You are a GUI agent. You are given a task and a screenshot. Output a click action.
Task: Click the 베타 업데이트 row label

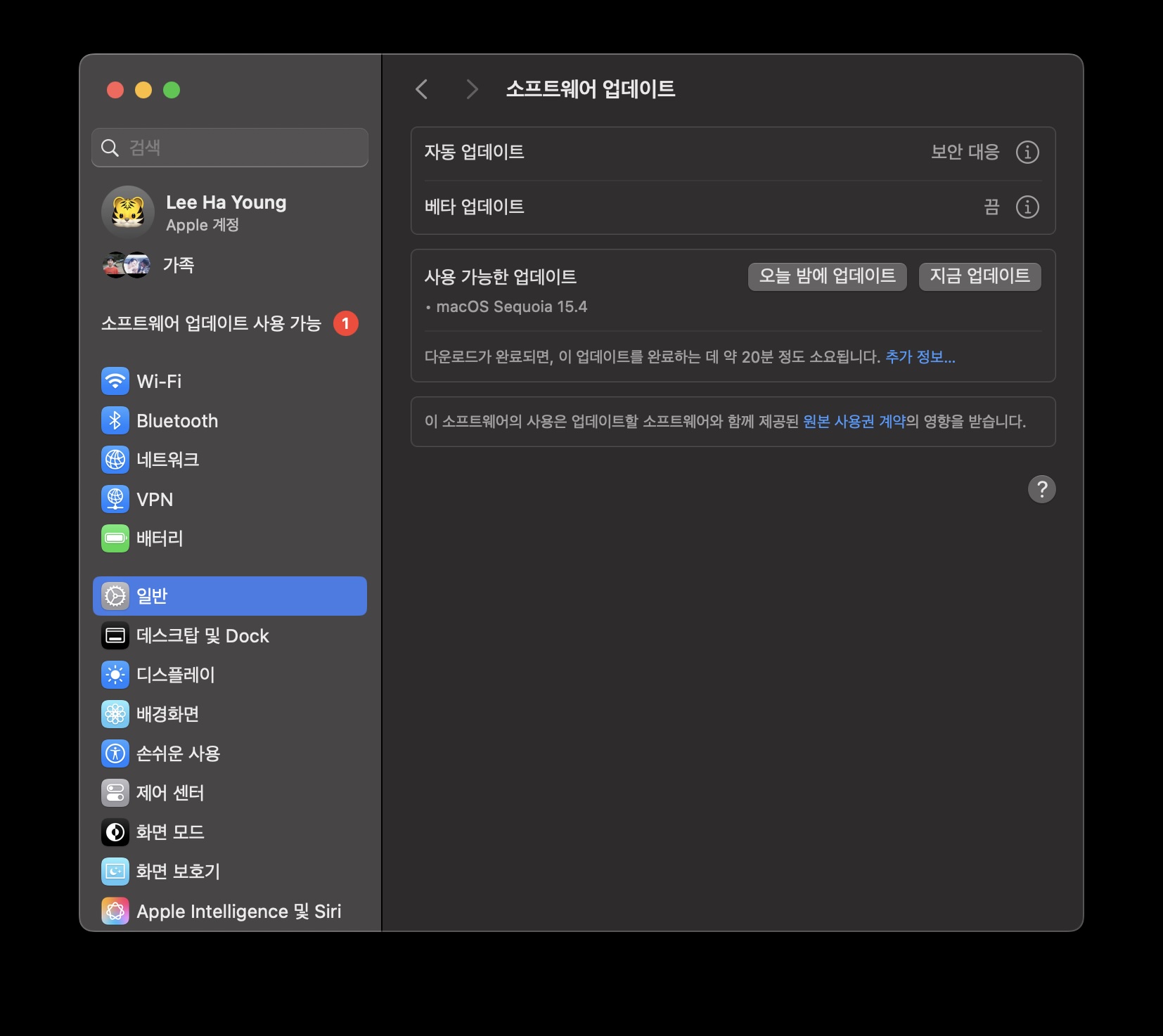coord(475,207)
